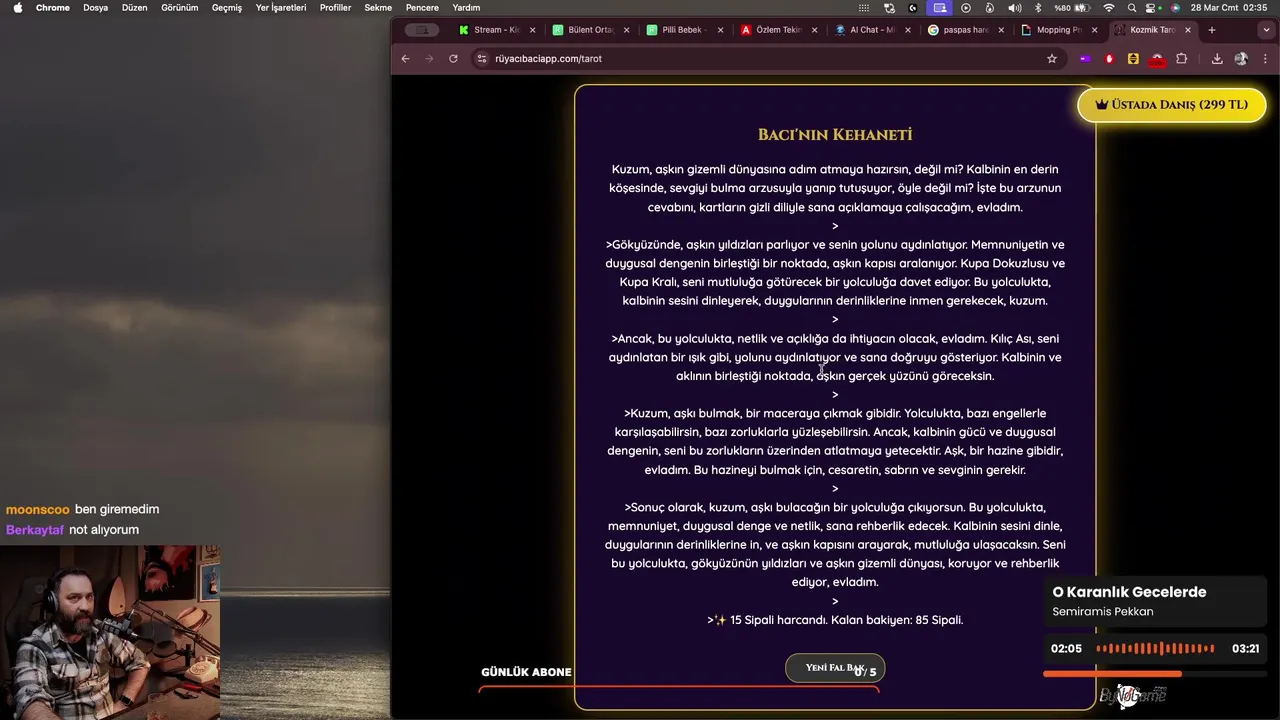Viewport: 1280px width, 720px height.
Task: Open the Düzen menu
Action: coord(135,7)
